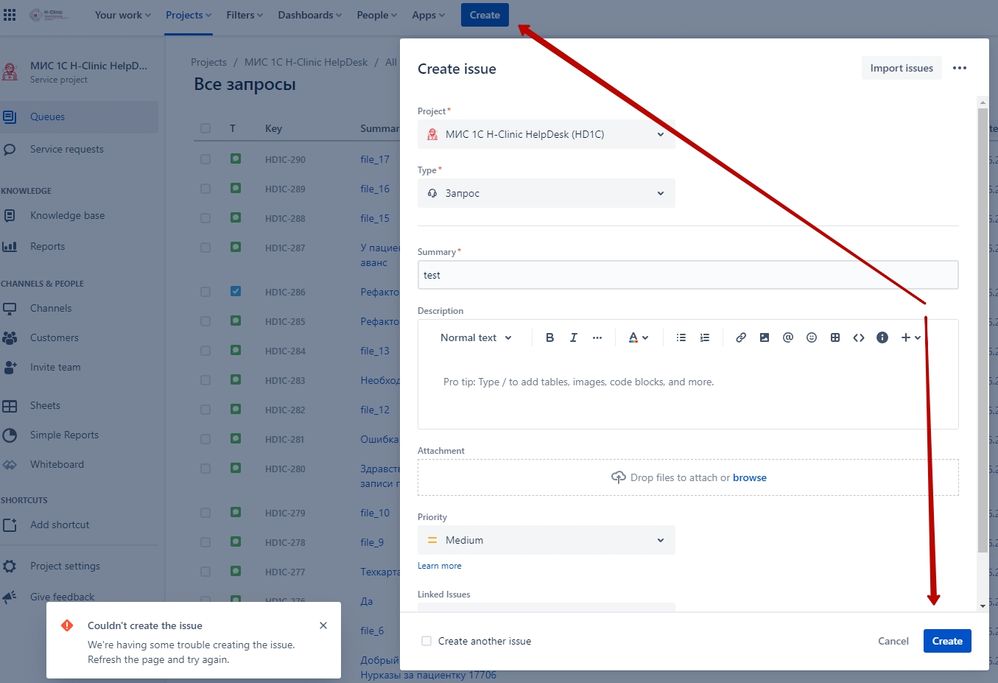The width and height of the screenshot is (998, 683).
Task: Click Create in top navigation
Action: (484, 15)
